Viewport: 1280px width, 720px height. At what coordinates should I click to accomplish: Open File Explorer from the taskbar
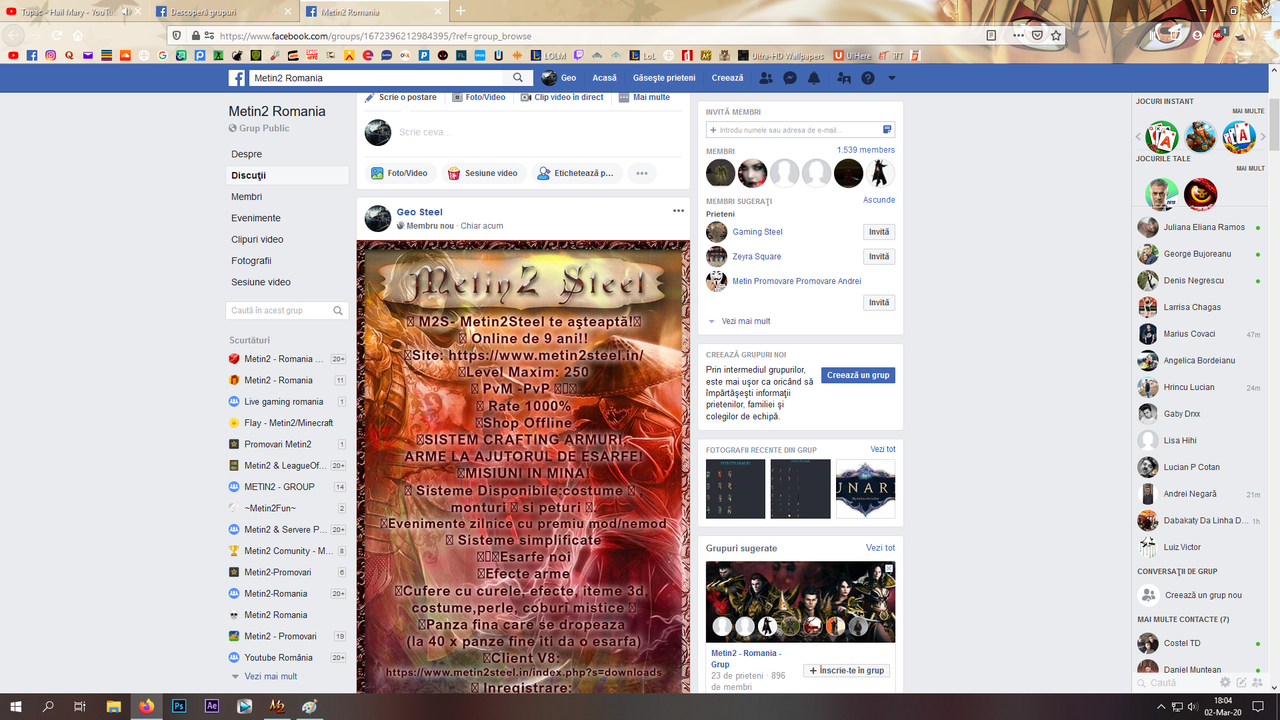[x=113, y=706]
